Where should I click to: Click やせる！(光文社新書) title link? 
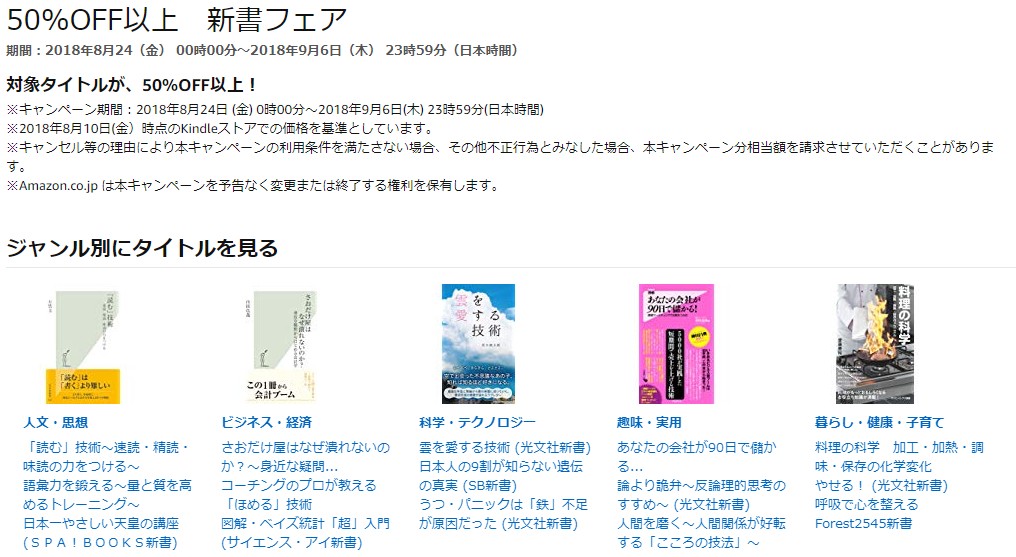coord(881,485)
